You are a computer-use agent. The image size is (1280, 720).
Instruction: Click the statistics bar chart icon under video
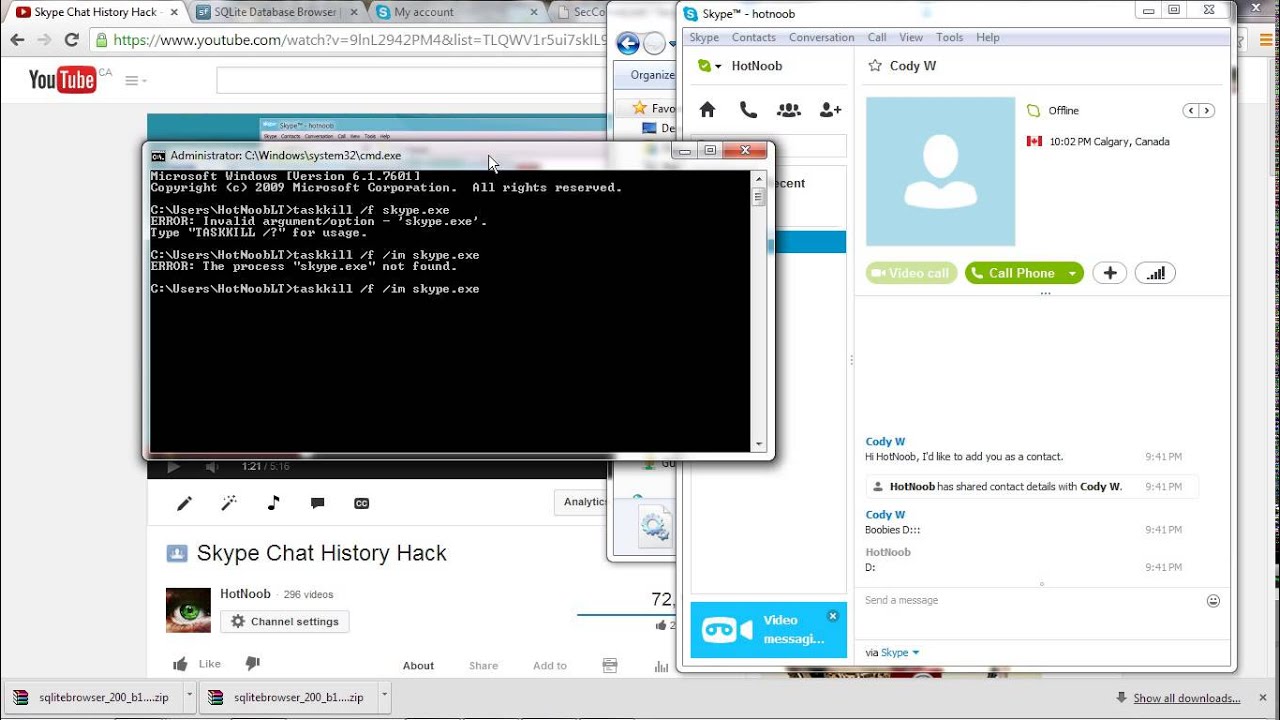(661, 666)
